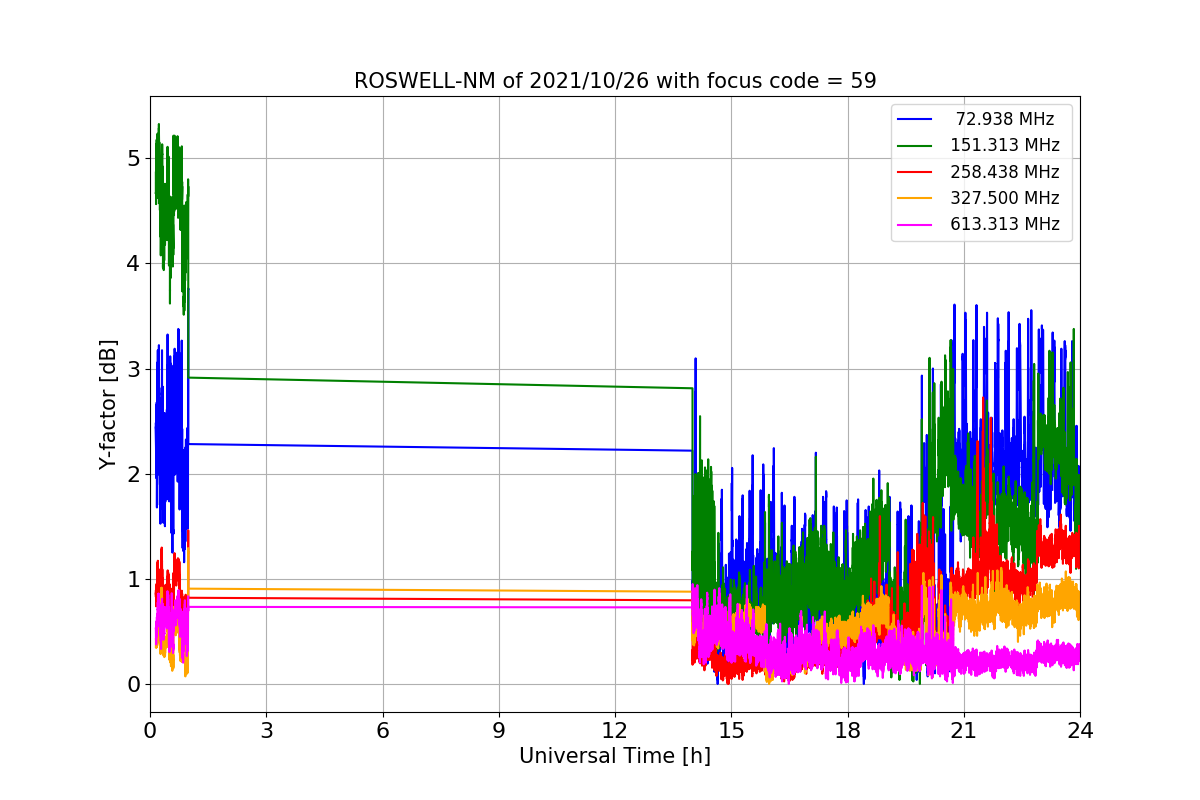Viewport: 1200px width, 800px height.
Task: Click the "Y-factor [dB]" axis label
Action: pyautogui.click(x=109, y=404)
